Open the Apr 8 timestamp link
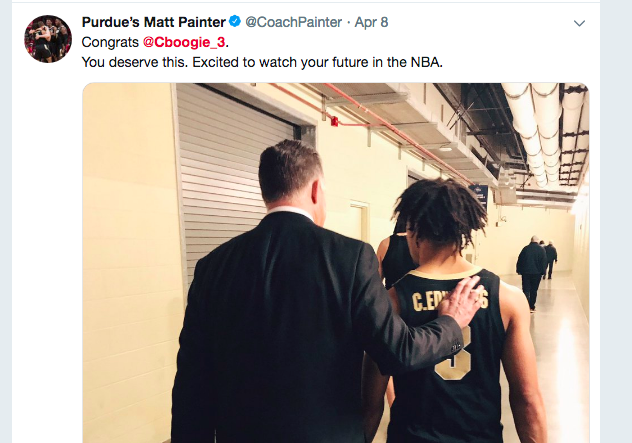Image resolution: width=632 pixels, height=443 pixels. click(x=371, y=22)
